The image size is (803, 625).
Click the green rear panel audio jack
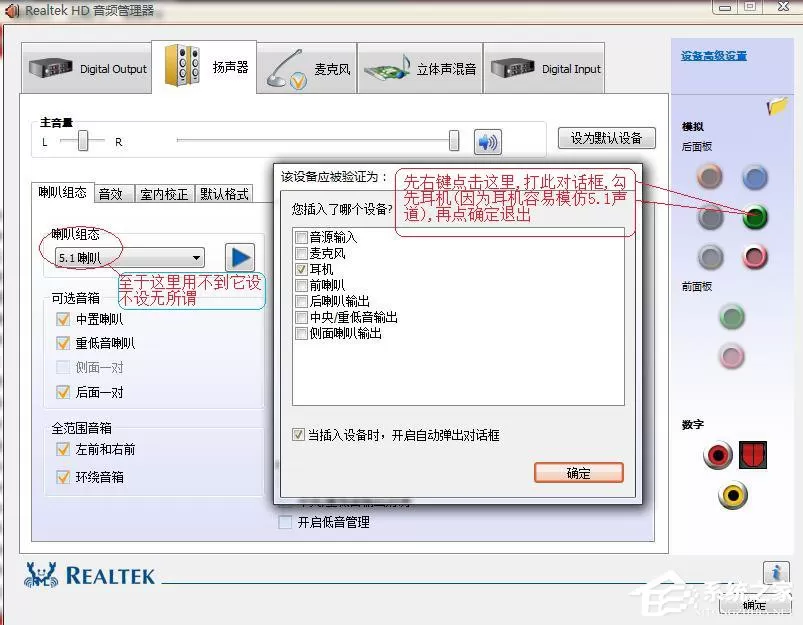click(x=755, y=216)
